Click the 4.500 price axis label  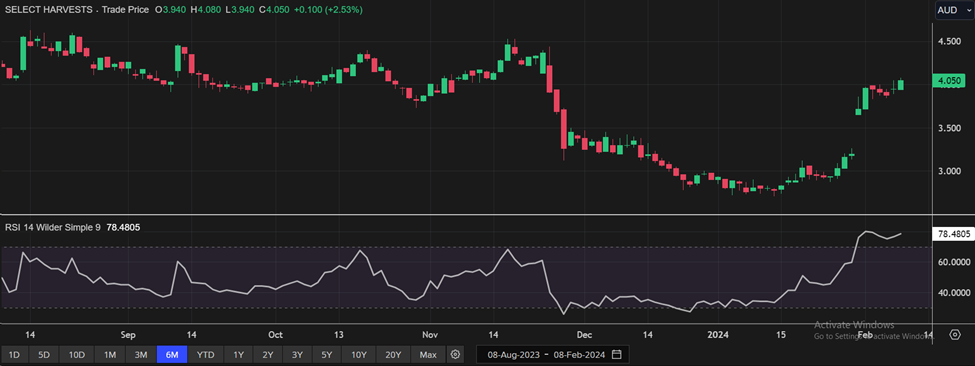coord(950,41)
